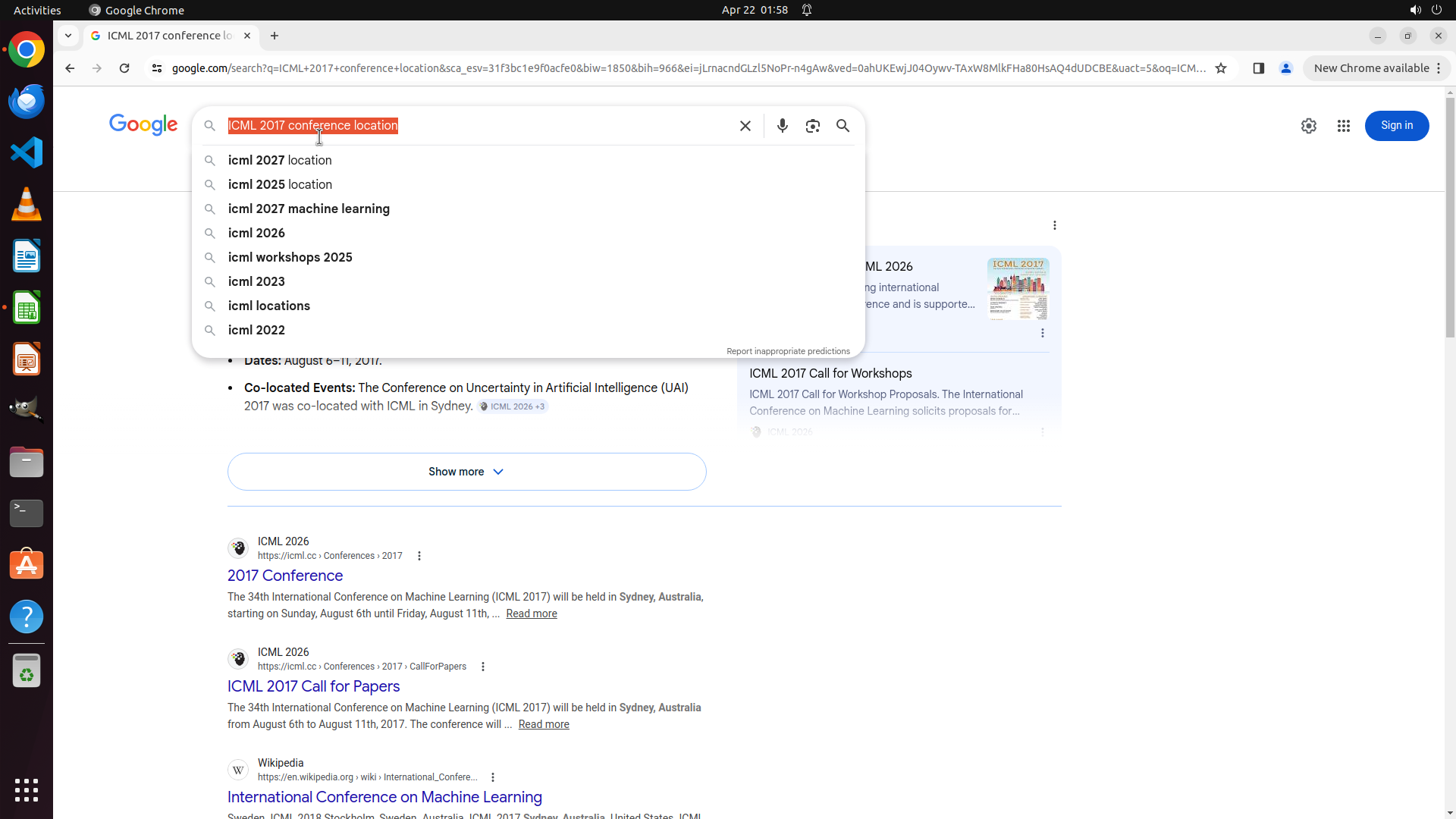The height and width of the screenshot is (819, 1456).
Task: Click the voice search microphone icon
Action: [782, 126]
